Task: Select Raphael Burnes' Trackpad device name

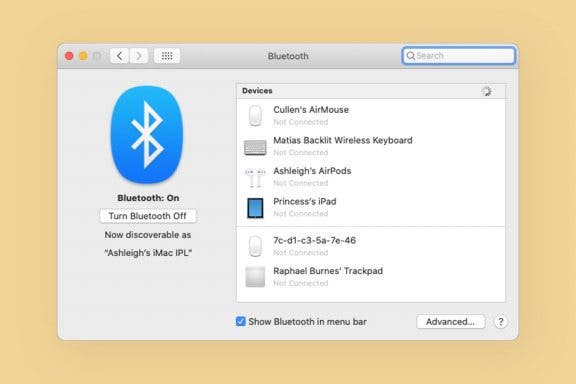Action: tap(328, 271)
